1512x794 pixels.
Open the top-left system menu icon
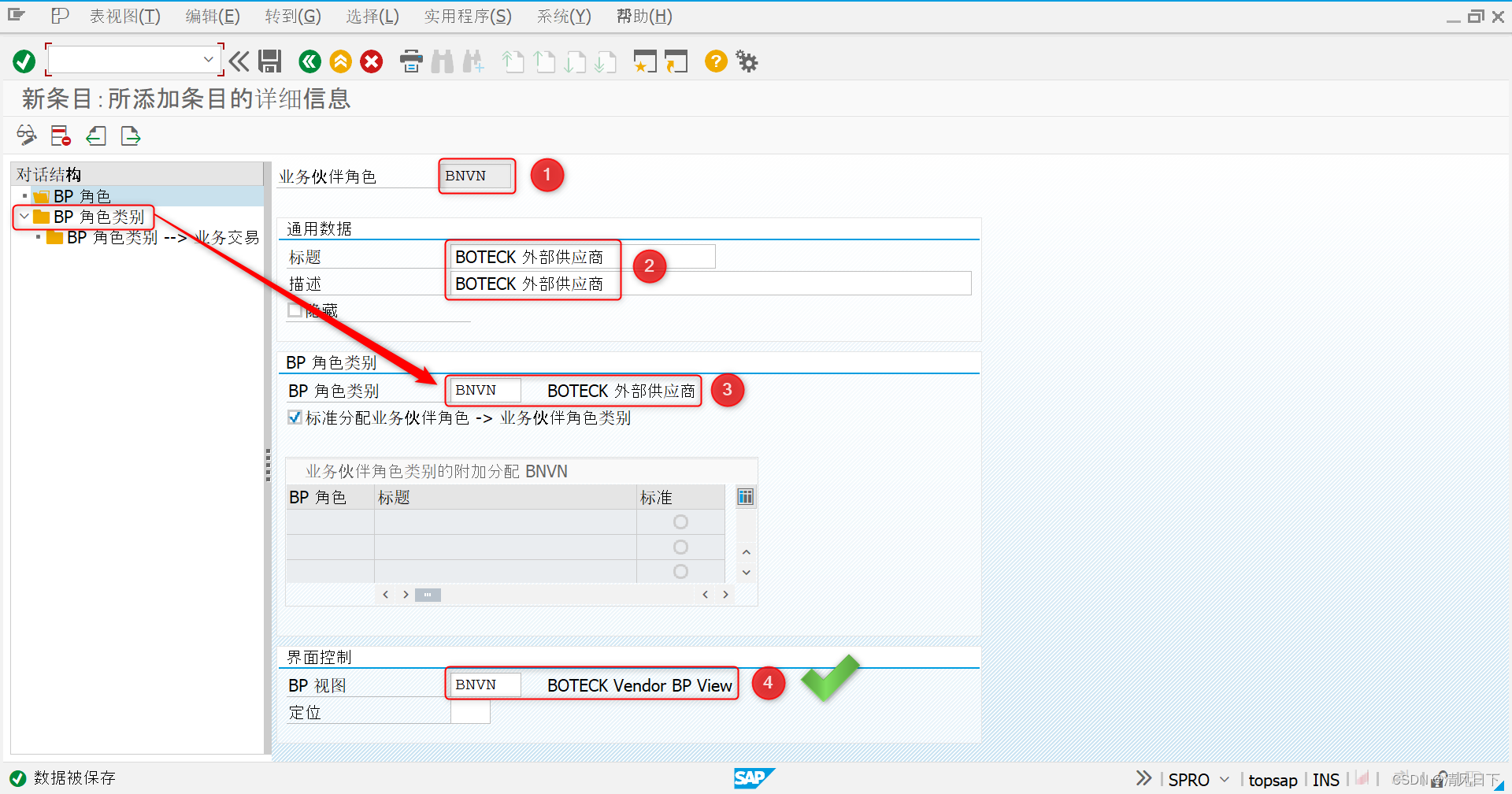(x=17, y=15)
